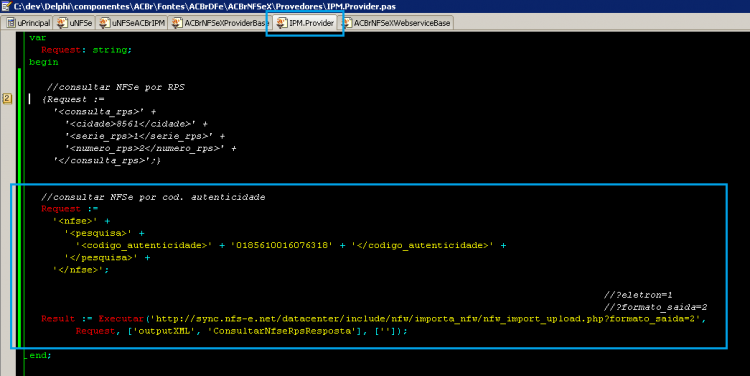Click the '<nfse>' string line
Screen dimensions: 750x376
click(x=81, y=221)
